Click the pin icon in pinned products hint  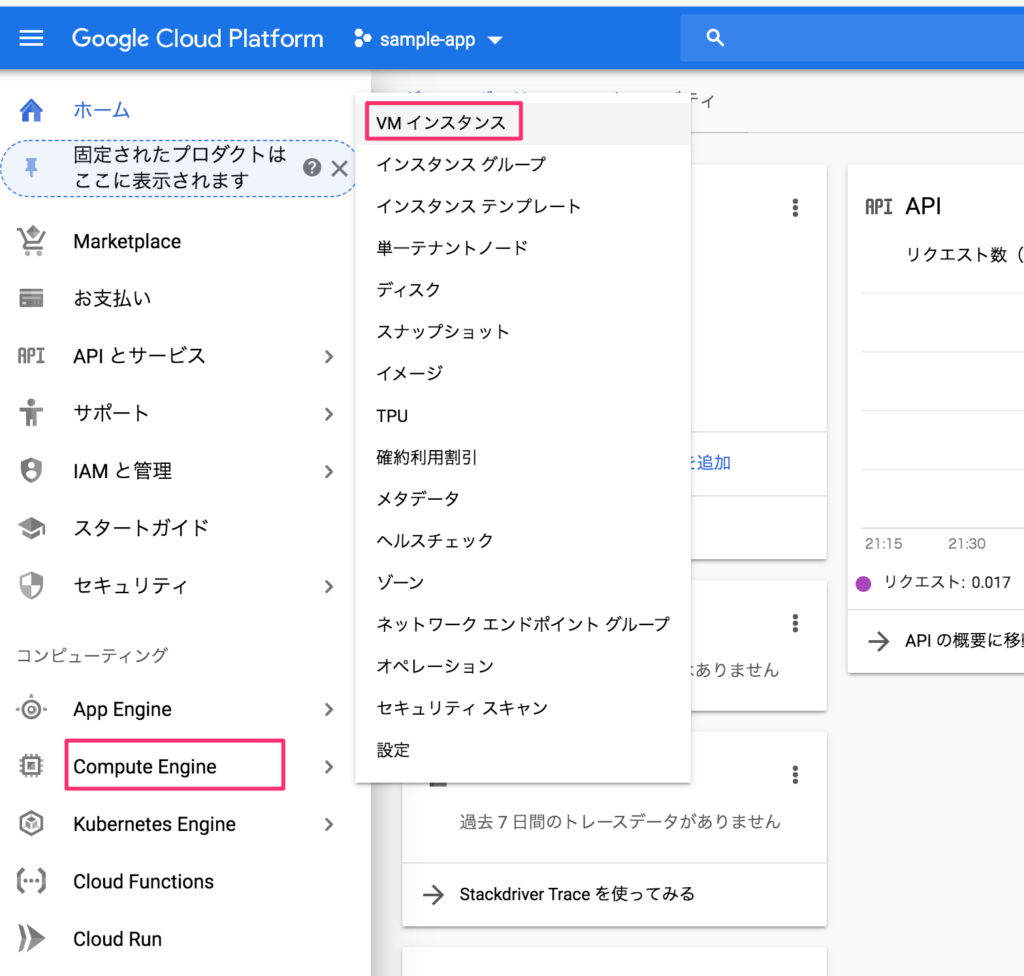point(31,168)
